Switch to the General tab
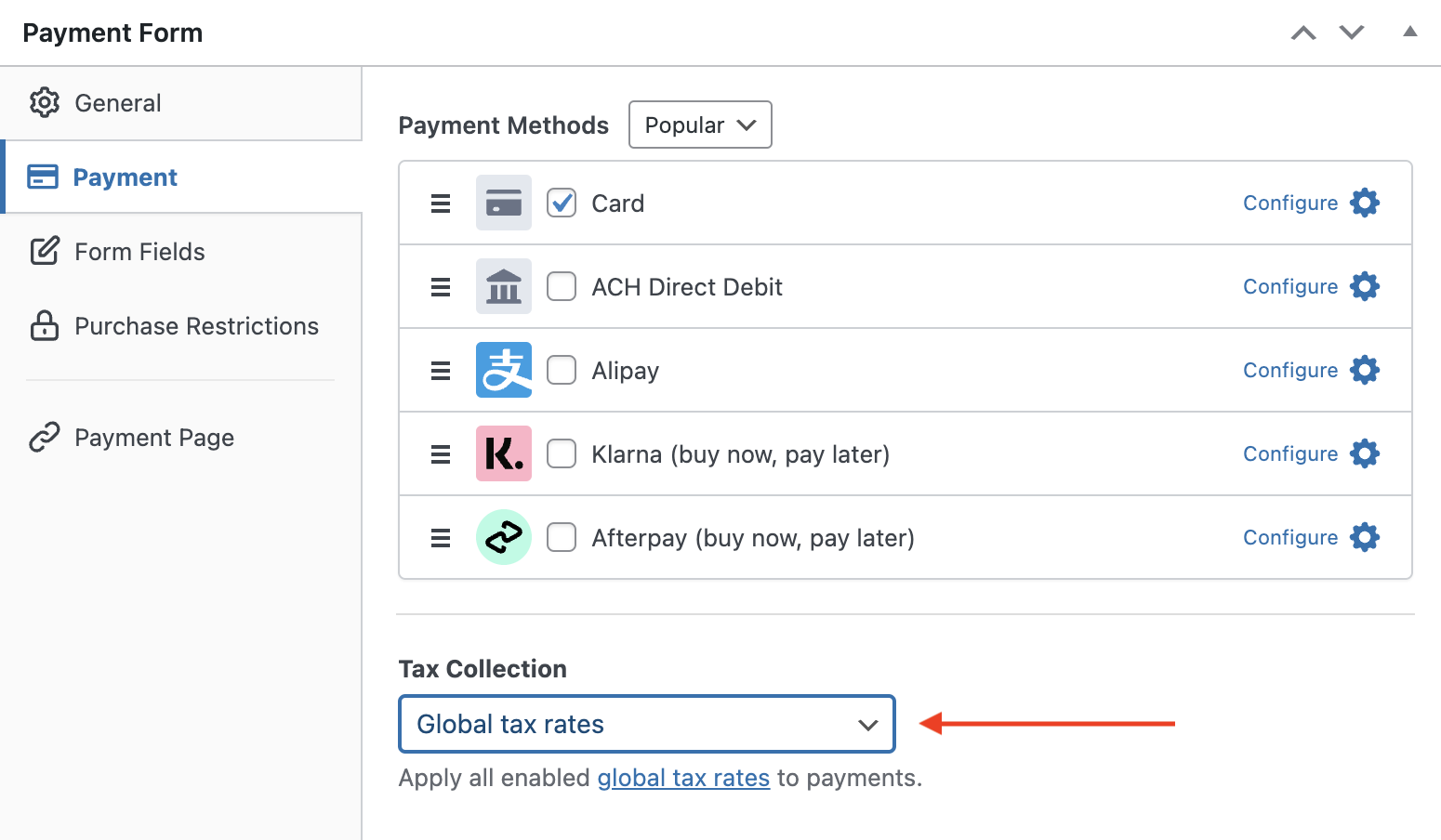This screenshot has width=1441, height=840. tap(118, 103)
